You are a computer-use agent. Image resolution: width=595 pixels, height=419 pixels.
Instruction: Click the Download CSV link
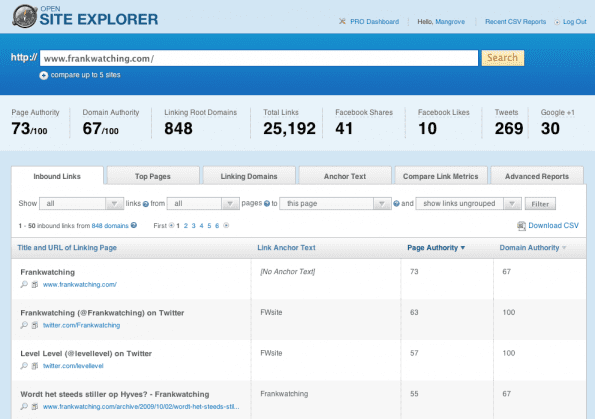click(553, 225)
